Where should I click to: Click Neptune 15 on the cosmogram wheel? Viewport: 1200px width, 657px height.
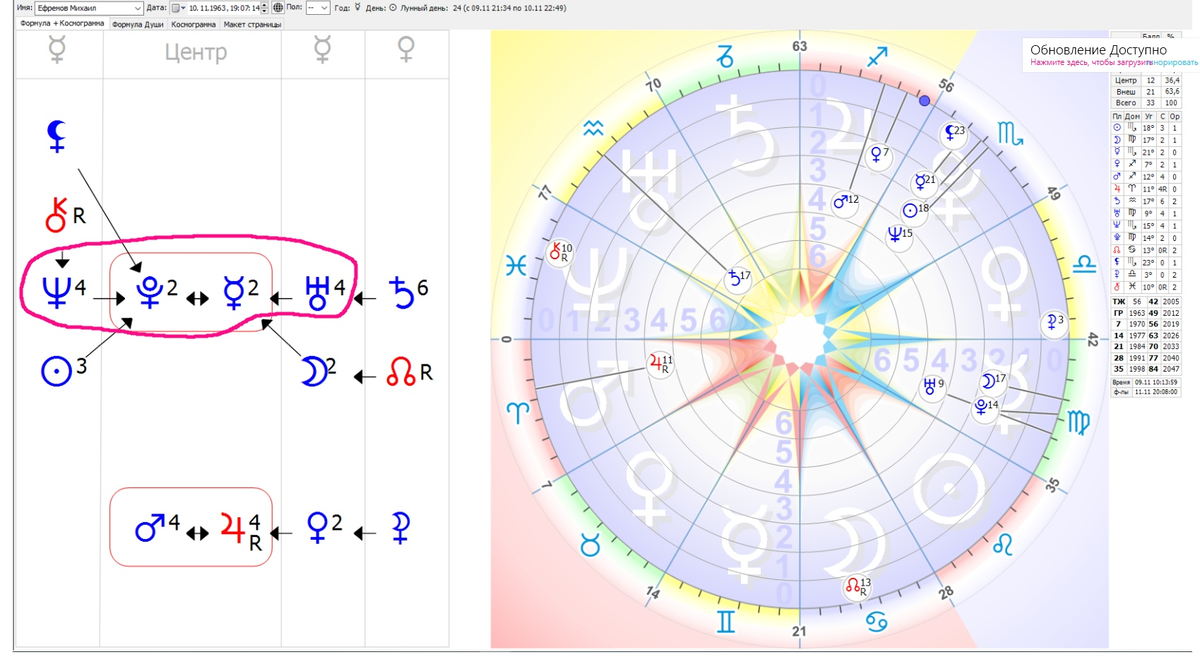coord(901,234)
